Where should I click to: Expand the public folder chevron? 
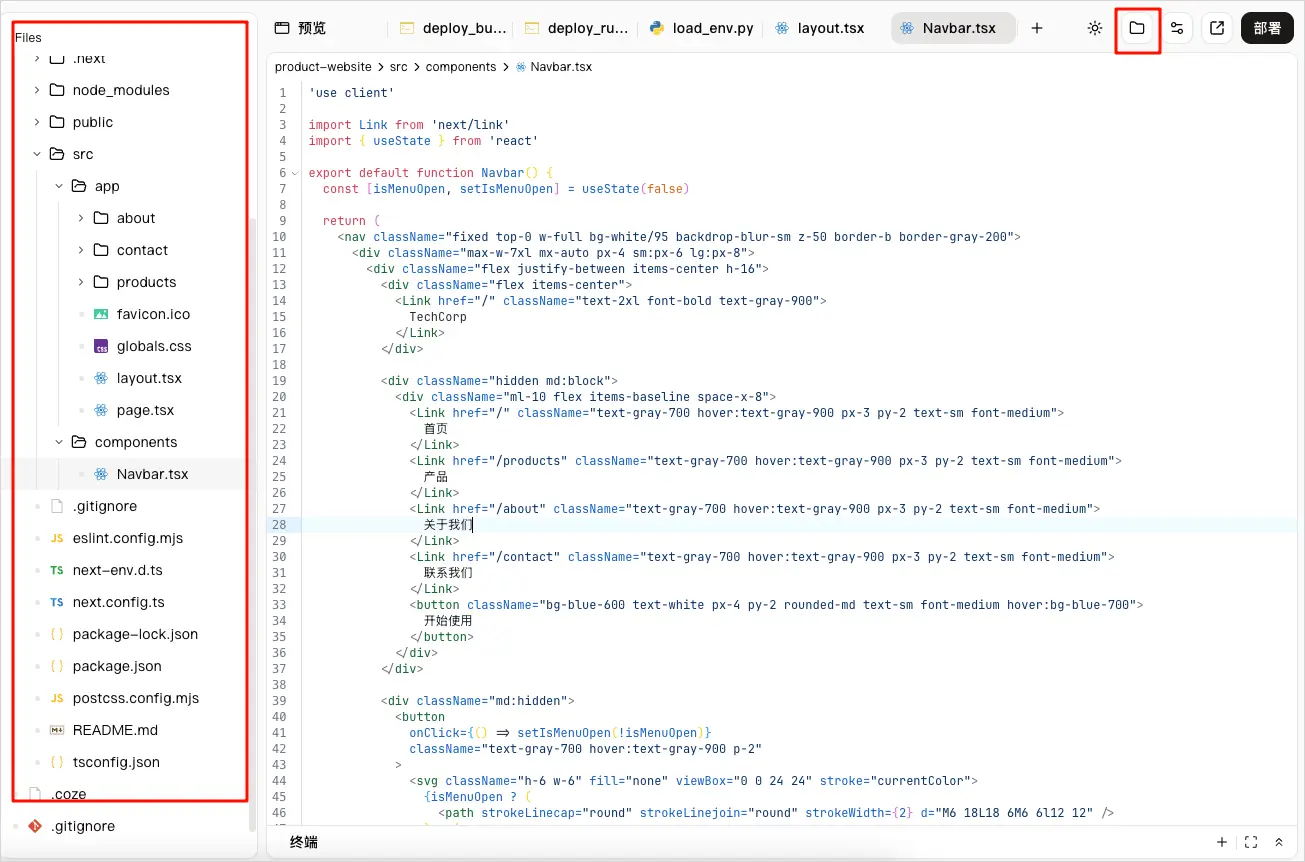[37, 122]
